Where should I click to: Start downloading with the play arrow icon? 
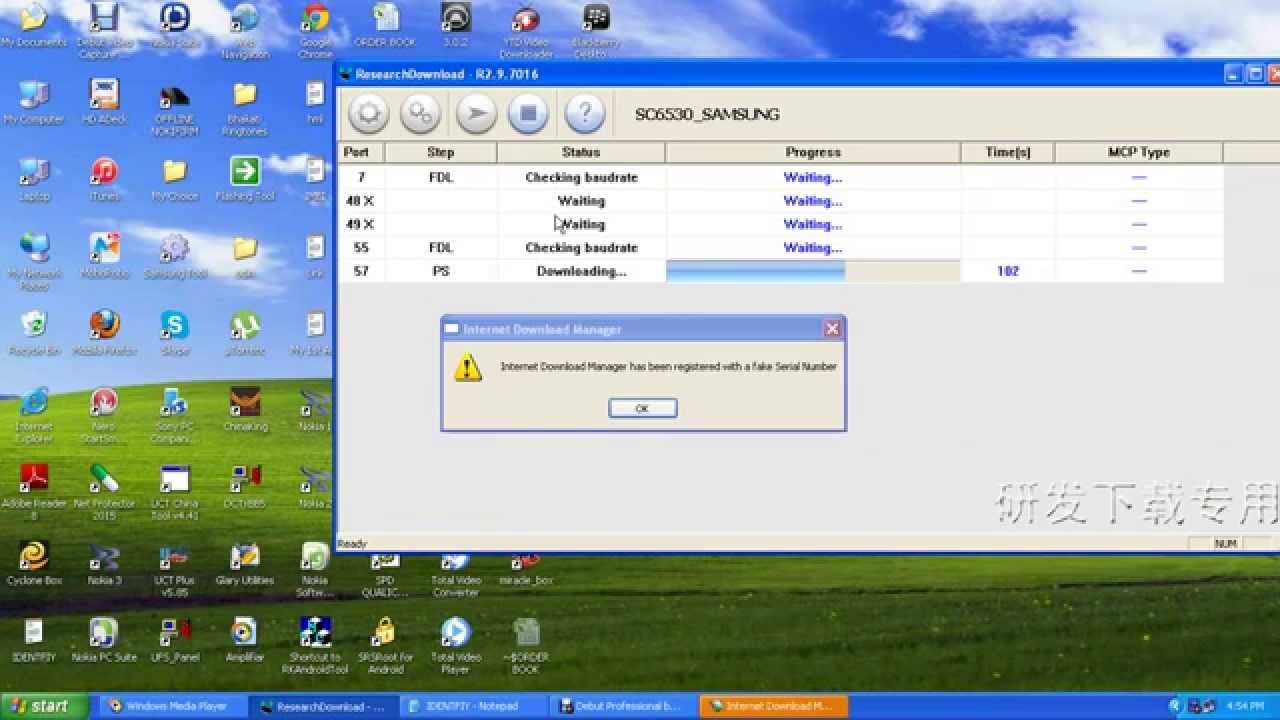(x=476, y=114)
